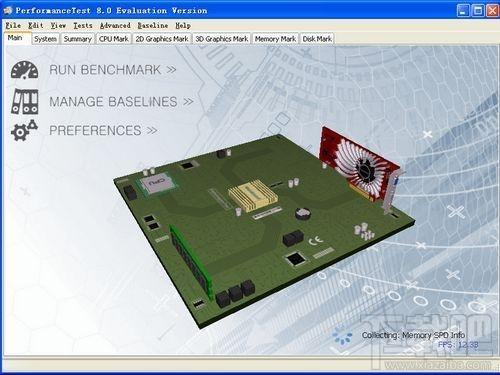Click the speedometer Run Benchmark icon
The height and width of the screenshot is (375, 500).
point(24,70)
